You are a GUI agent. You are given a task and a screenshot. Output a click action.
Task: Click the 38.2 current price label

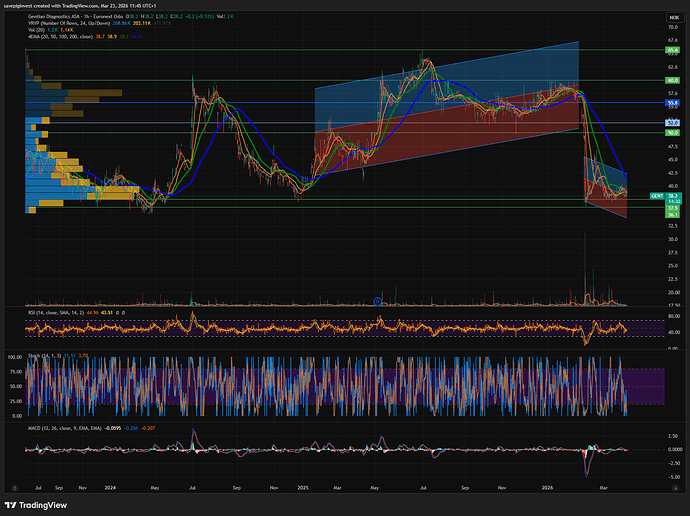[x=673, y=195]
